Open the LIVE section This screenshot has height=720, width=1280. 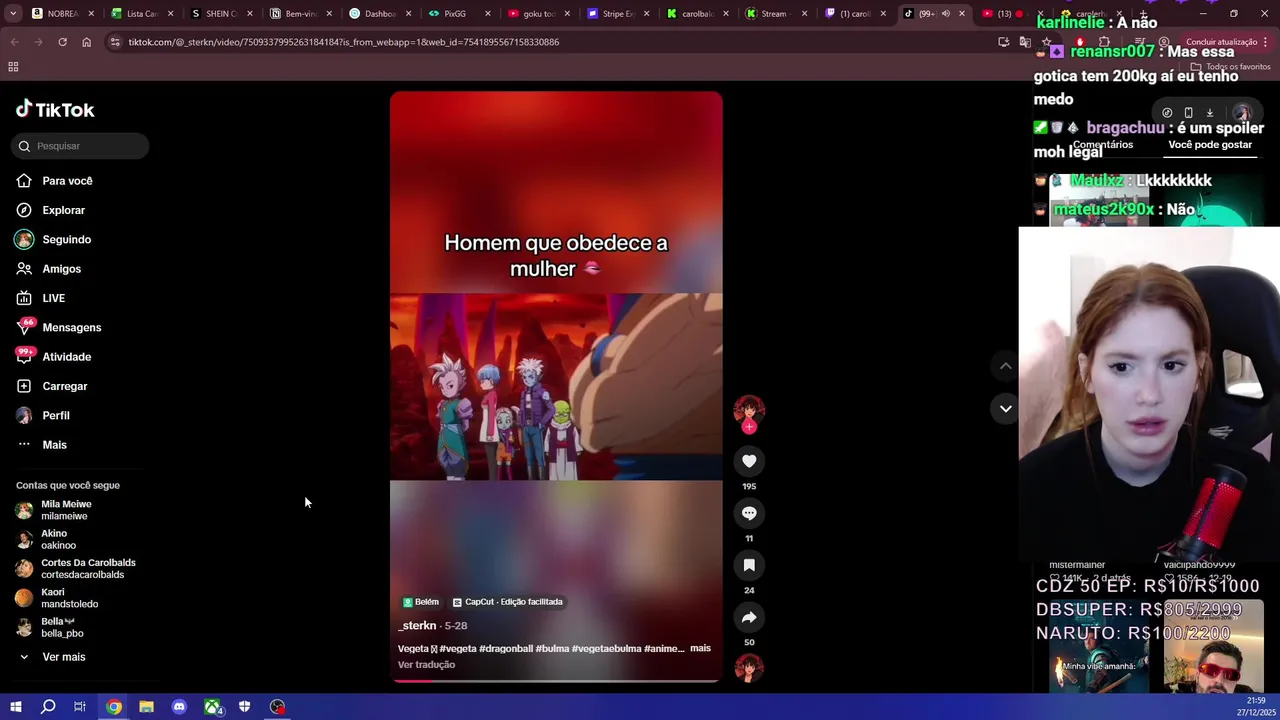(x=54, y=298)
